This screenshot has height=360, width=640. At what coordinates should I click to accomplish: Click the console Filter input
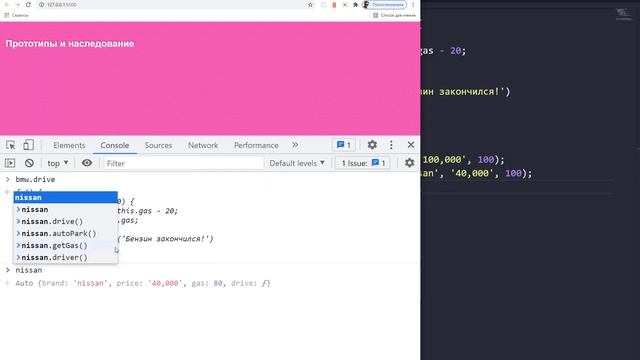[183, 163]
